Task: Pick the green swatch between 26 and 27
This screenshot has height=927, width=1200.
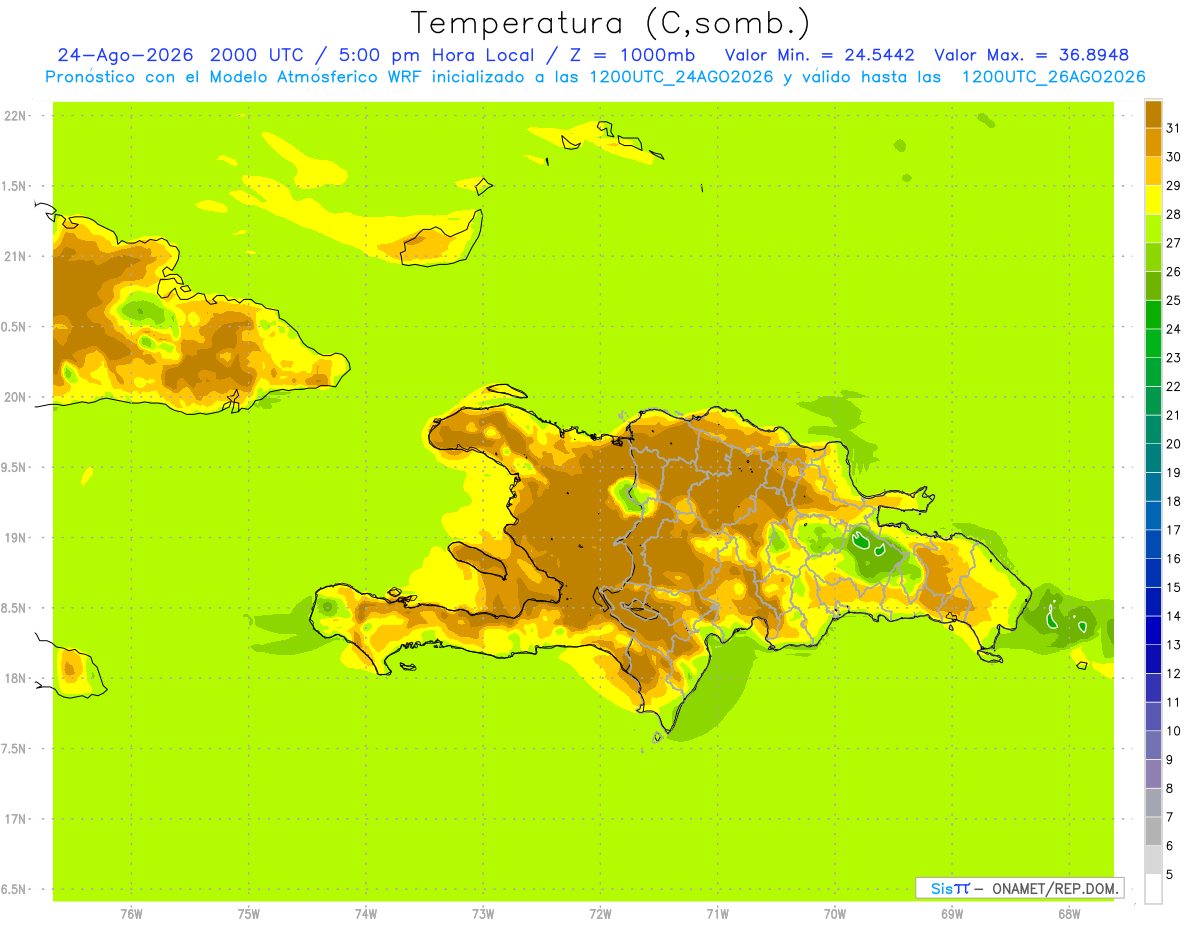Action: (x=1153, y=258)
